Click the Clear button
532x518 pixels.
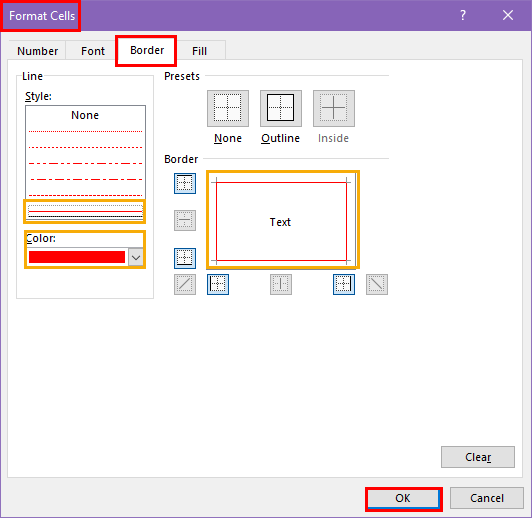pos(478,457)
